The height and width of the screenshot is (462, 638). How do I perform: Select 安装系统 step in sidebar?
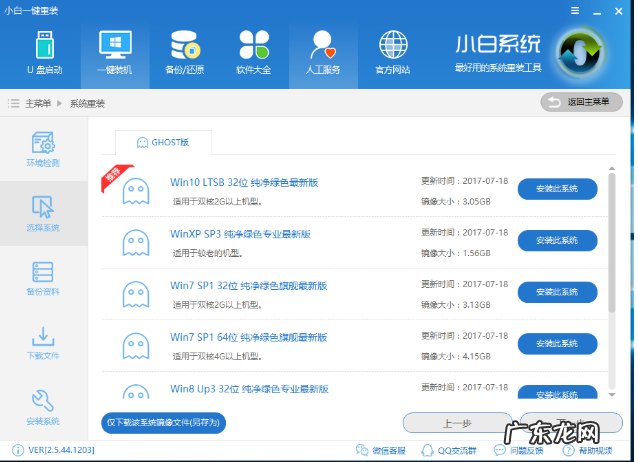43,408
